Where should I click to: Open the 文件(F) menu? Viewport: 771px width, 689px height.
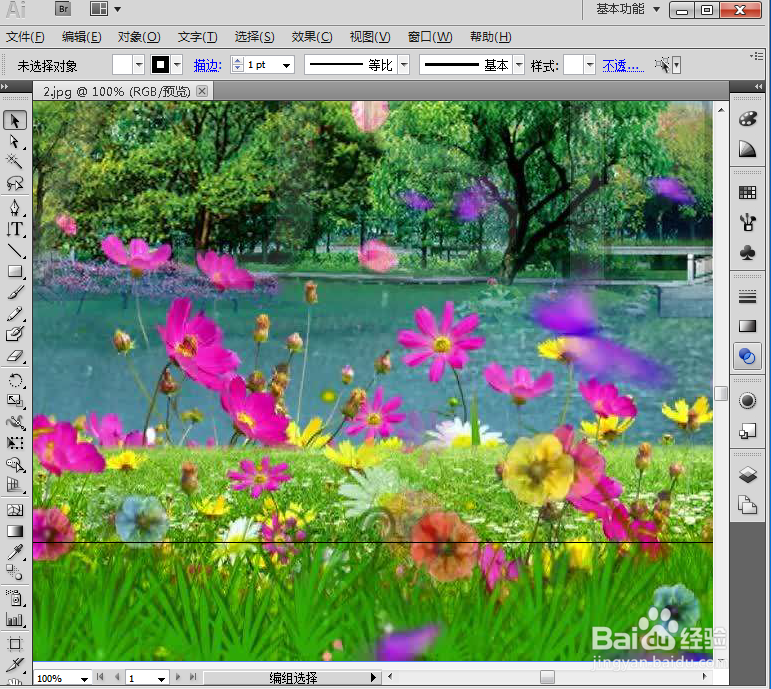click(25, 37)
